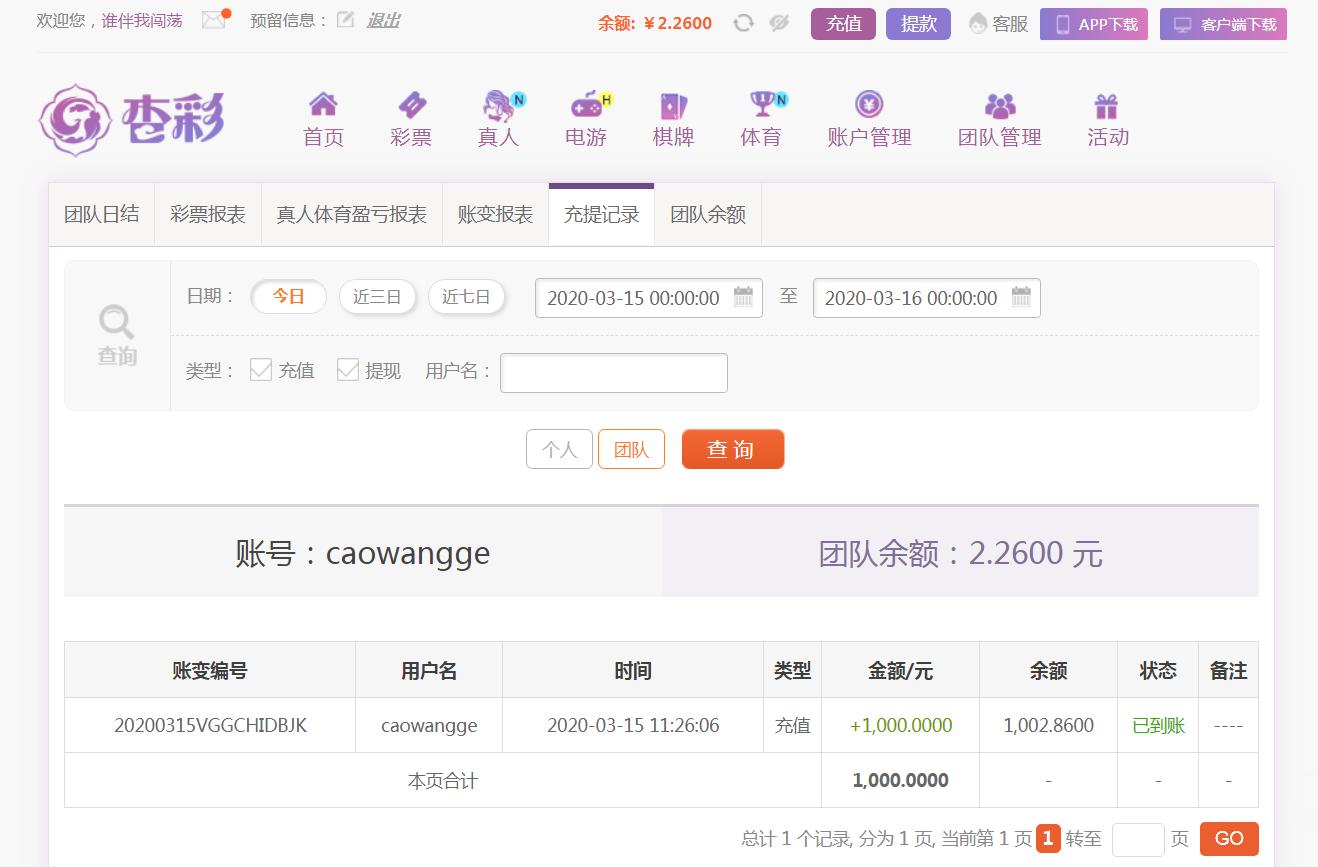The width and height of the screenshot is (1318, 867).
Task: Click the 团队余额：2.2600 元 summary
Action: click(x=961, y=553)
